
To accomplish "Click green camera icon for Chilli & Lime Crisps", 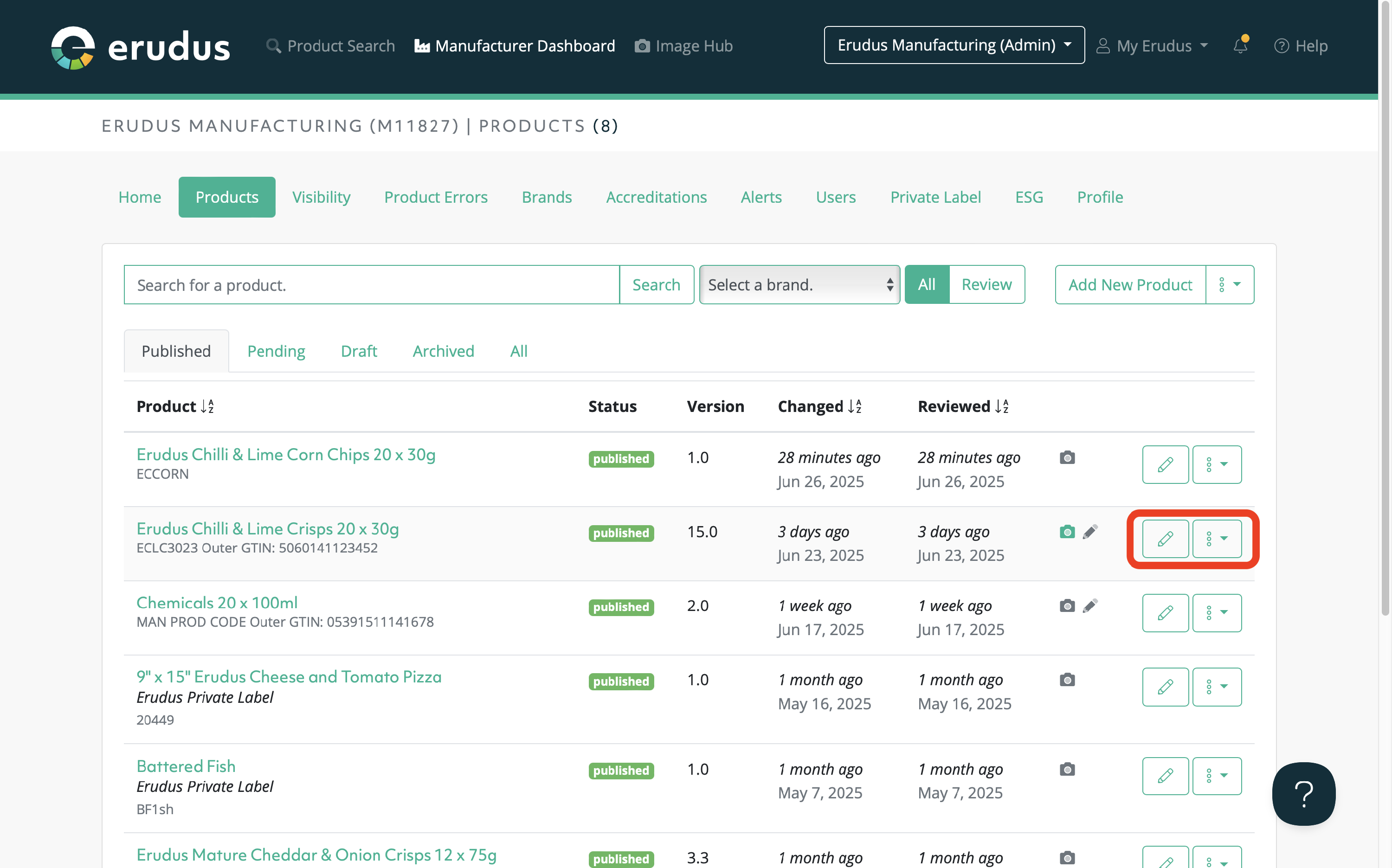I will (x=1067, y=532).
